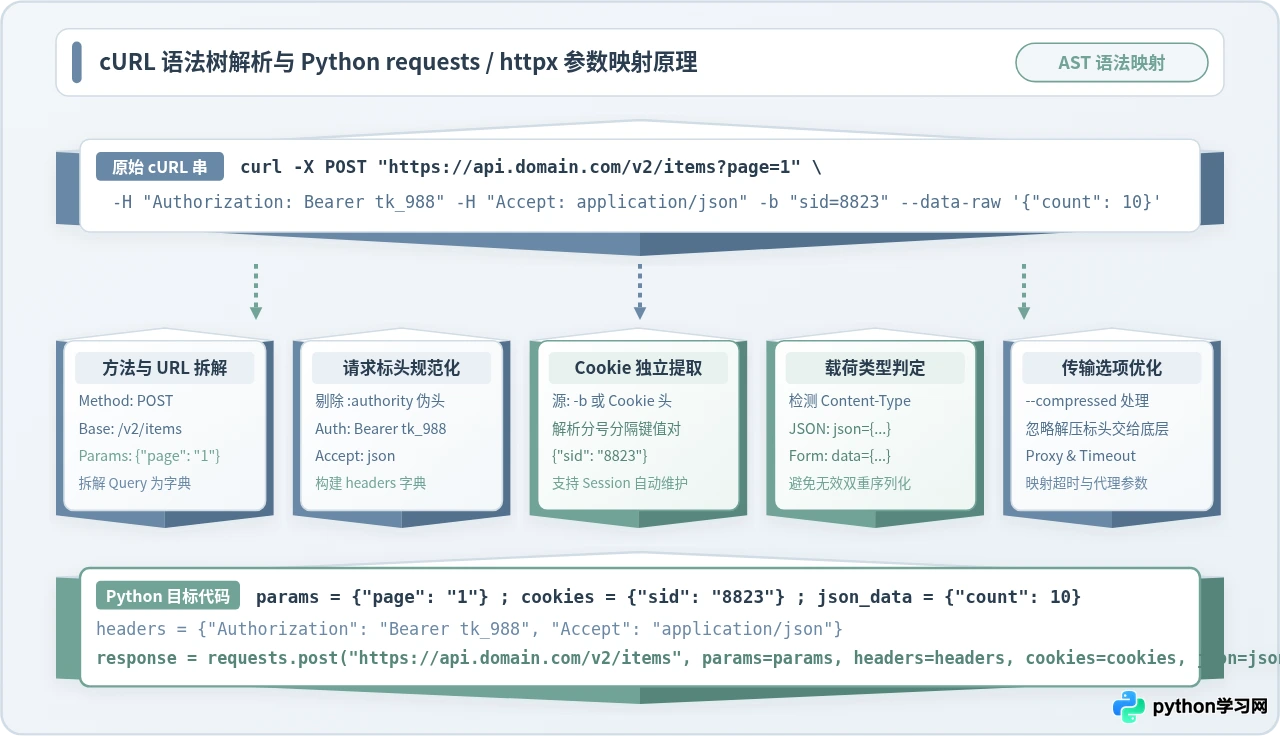Click the "源: -b 或 Cookie 头" line
Image resolution: width=1280 pixels, height=736 pixels.
(612, 401)
